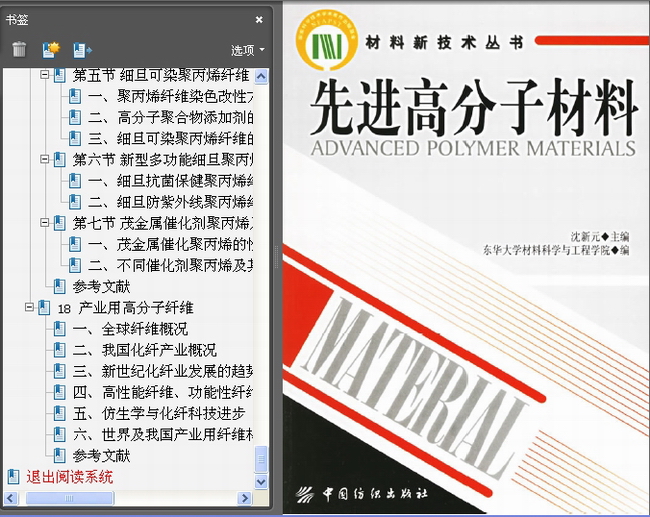This screenshot has width=650, height=517.
Task: Click the vertical scrollbar thumb
Action: click(261, 459)
